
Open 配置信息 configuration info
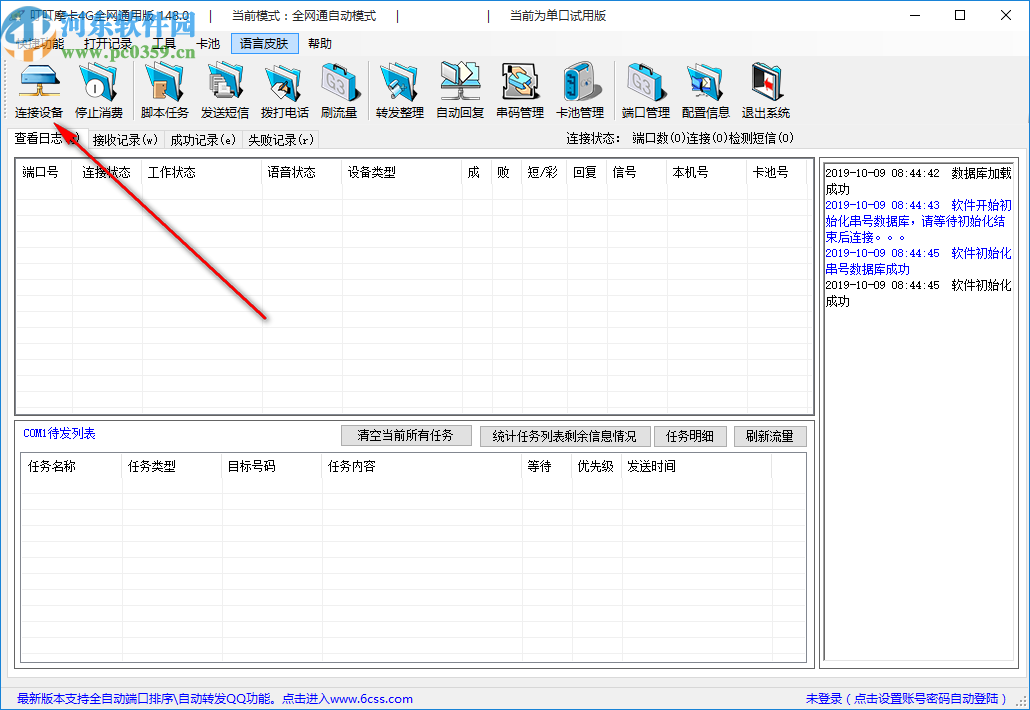705,91
